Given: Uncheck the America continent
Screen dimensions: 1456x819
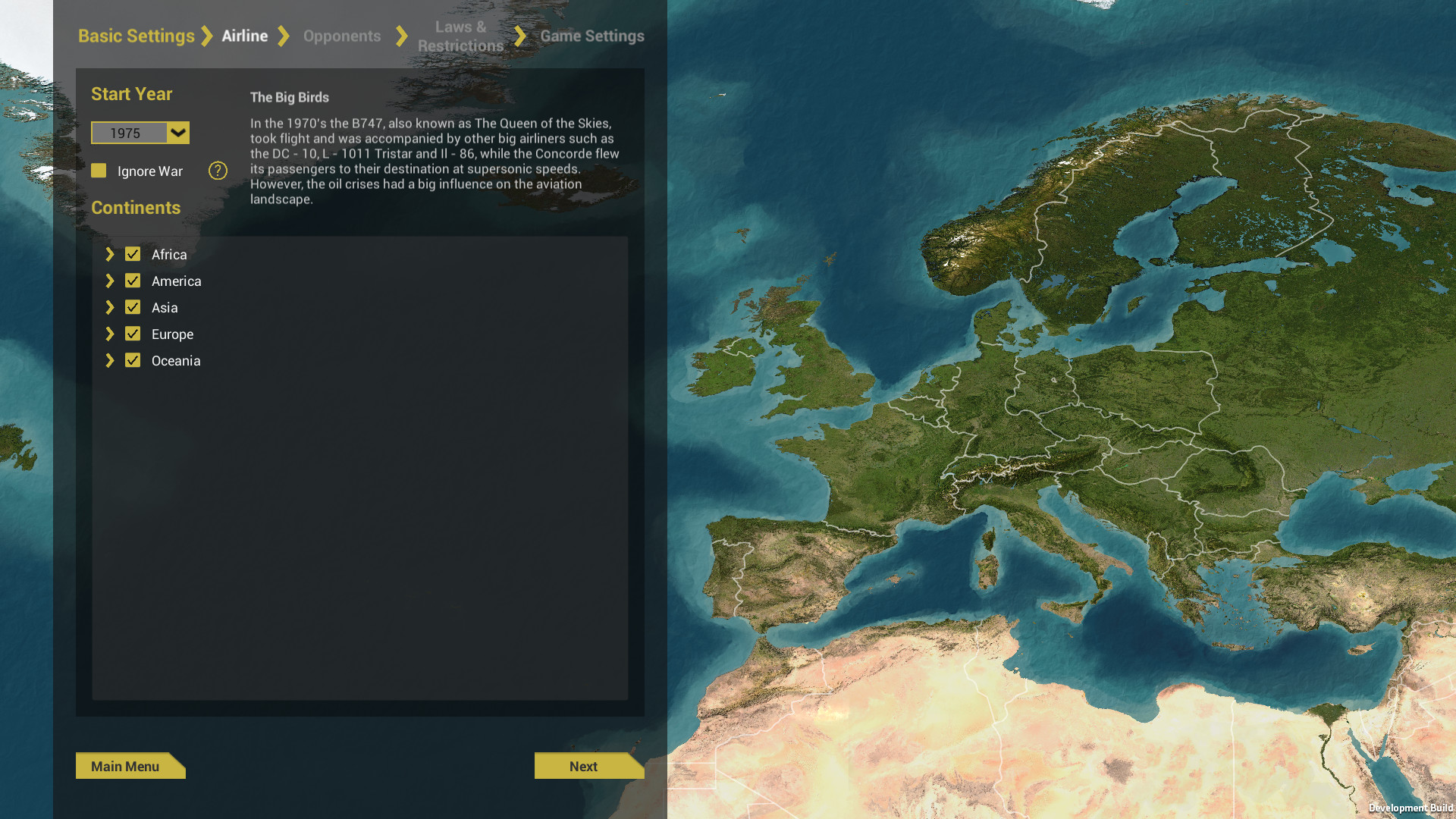Looking at the screenshot, I should pos(133,281).
